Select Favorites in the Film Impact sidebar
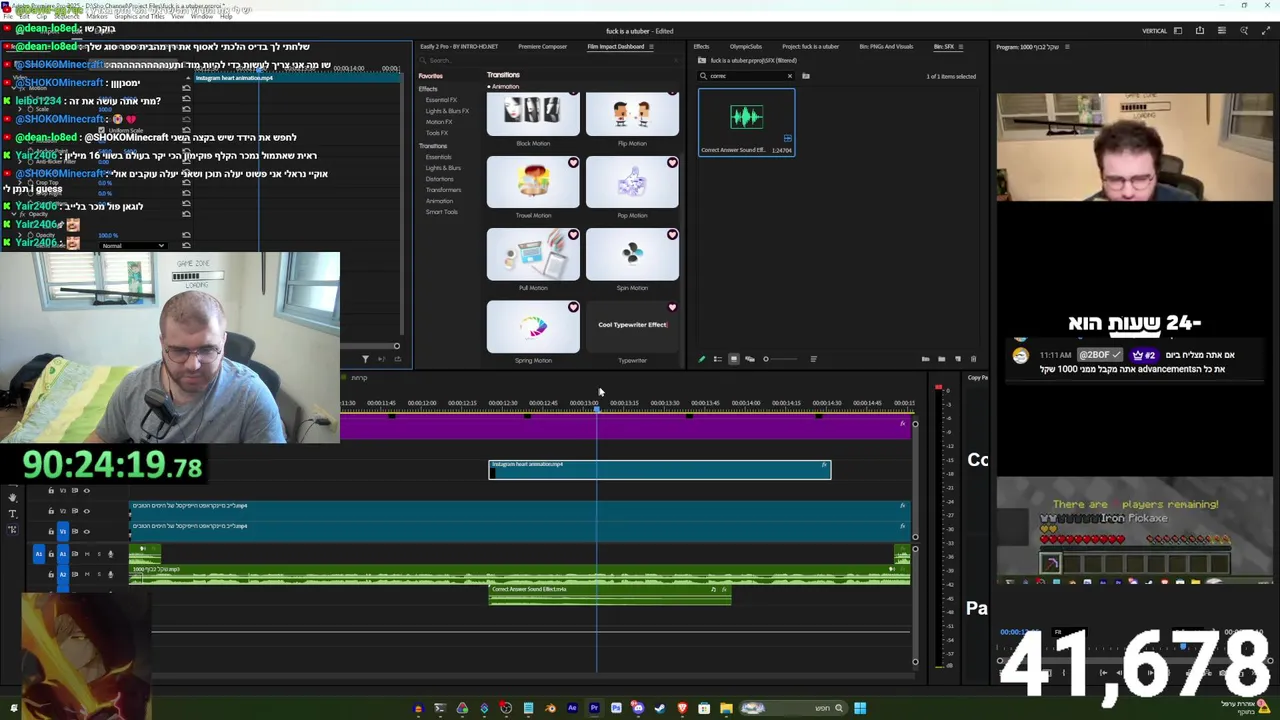This screenshot has height=720, width=1280. click(x=431, y=76)
